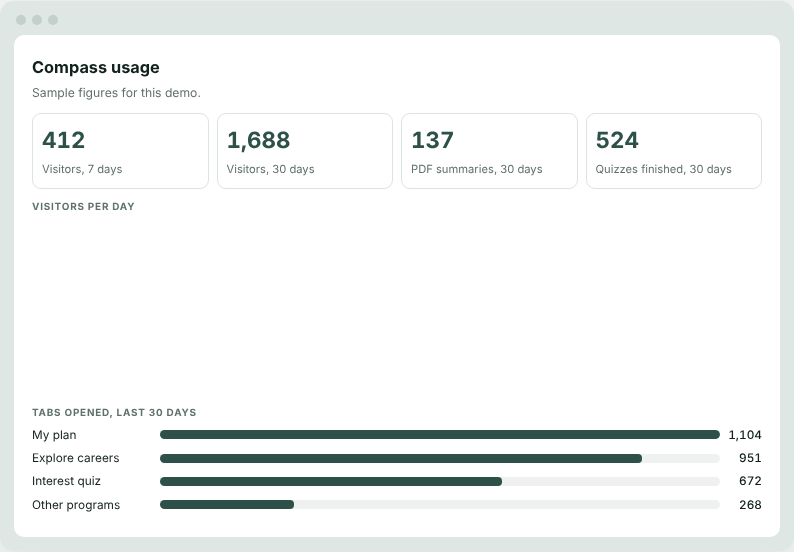This screenshot has width=794, height=552.
Task: Click the Other programs progress bar
Action: click(440, 504)
